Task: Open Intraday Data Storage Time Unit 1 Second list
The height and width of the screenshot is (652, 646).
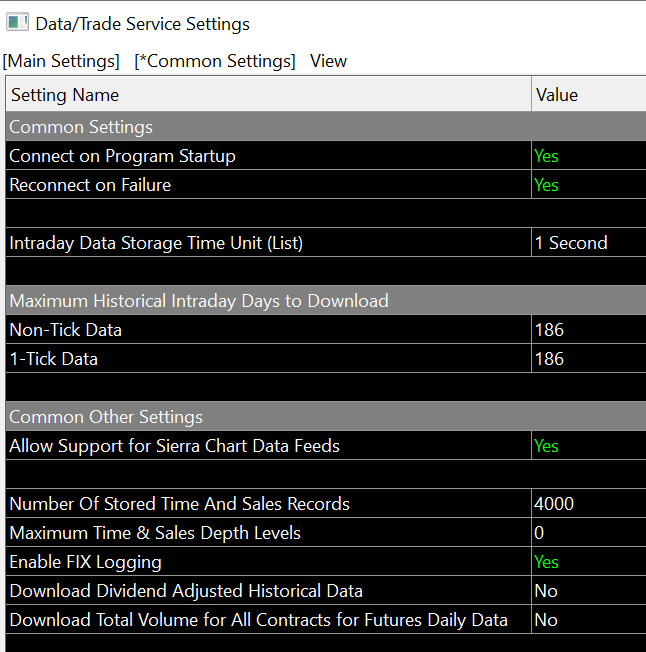Action: pos(589,243)
